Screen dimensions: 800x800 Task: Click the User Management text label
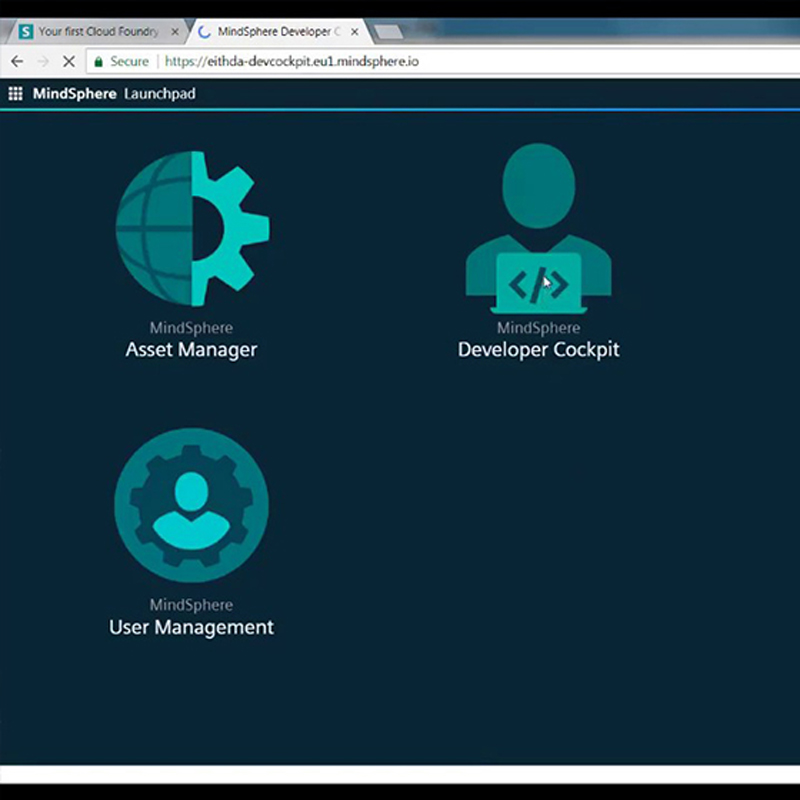tap(191, 627)
